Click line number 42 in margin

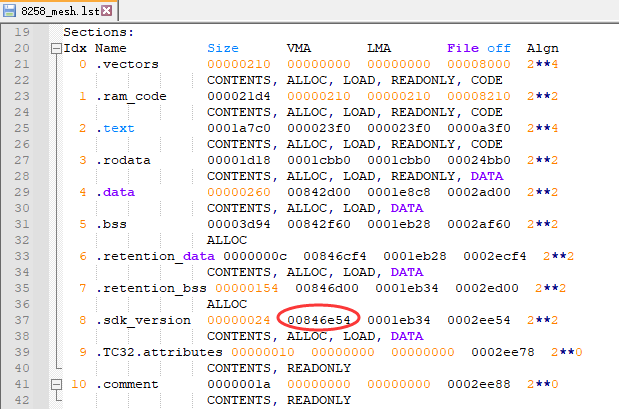(22, 400)
